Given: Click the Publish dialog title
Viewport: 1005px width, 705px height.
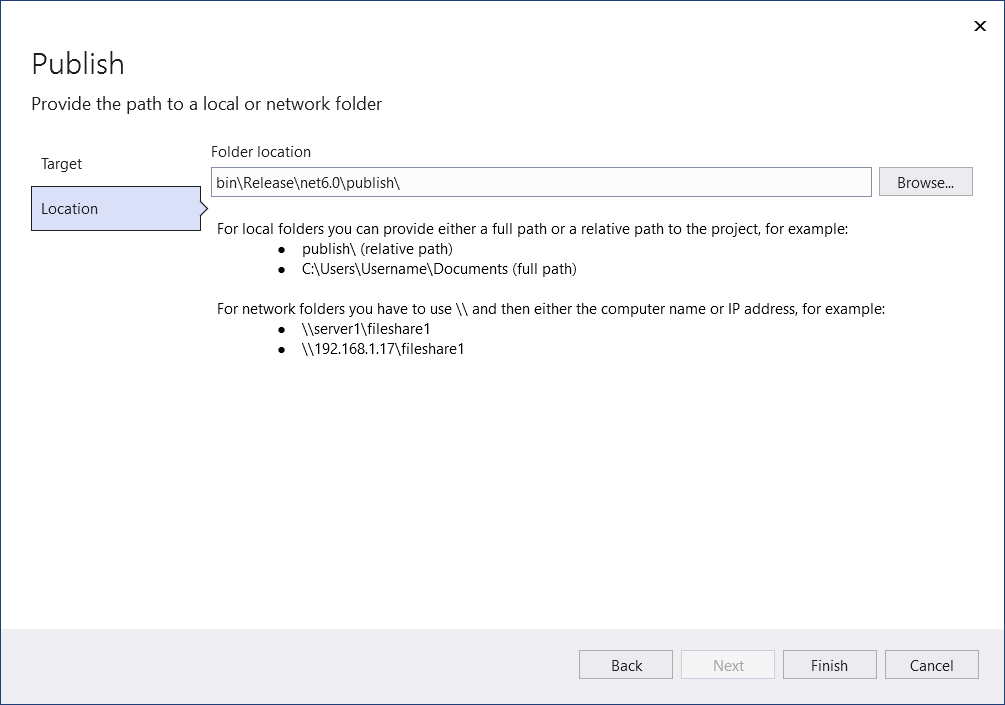Looking at the screenshot, I should [x=78, y=63].
